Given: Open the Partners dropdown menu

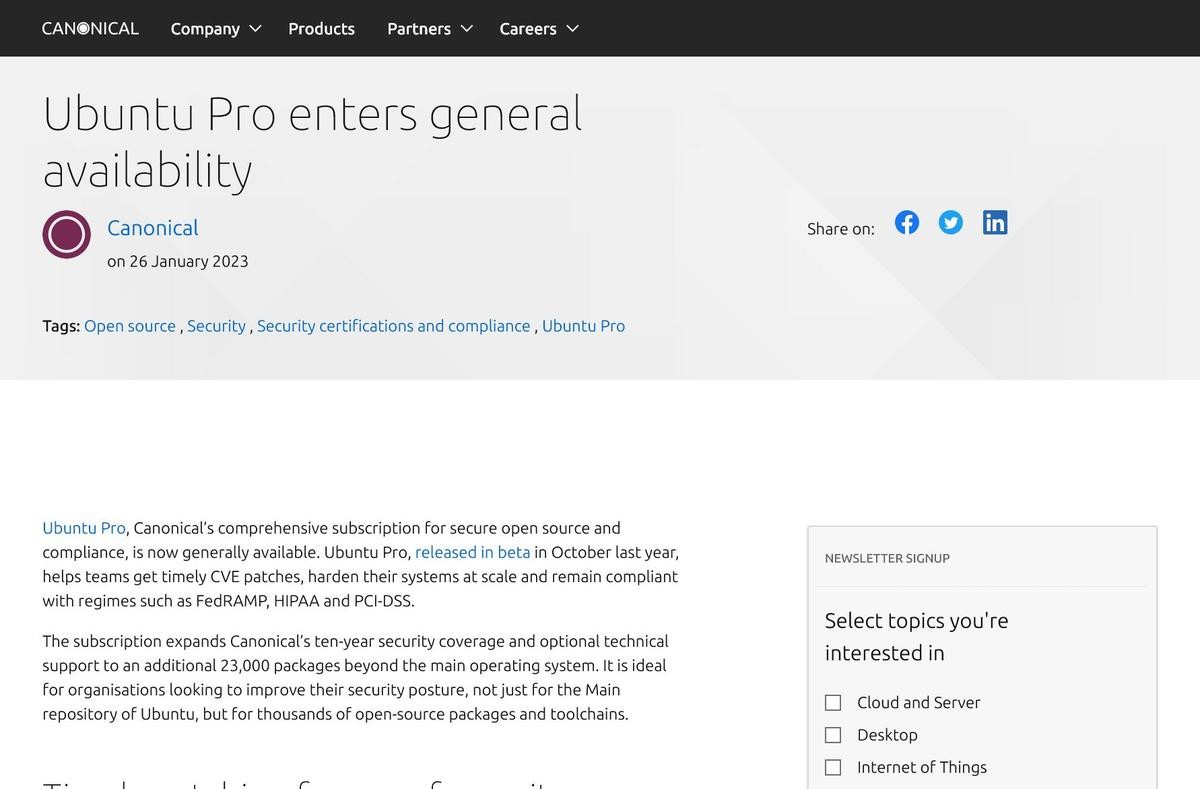Looking at the screenshot, I should point(430,28).
